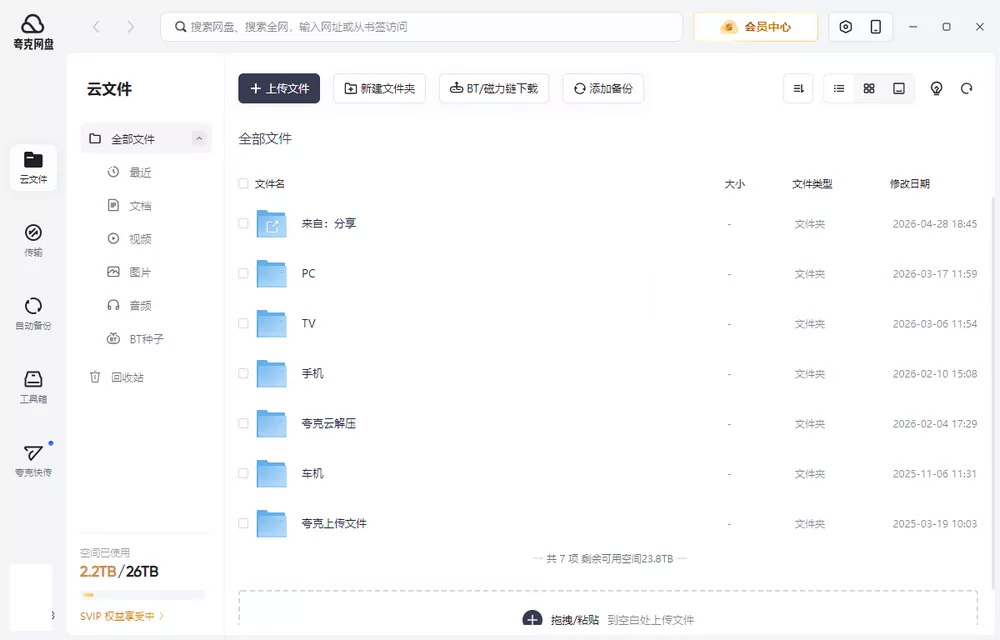Open the 云文件 sidebar section
The width and height of the screenshot is (1000, 640).
(x=33, y=168)
